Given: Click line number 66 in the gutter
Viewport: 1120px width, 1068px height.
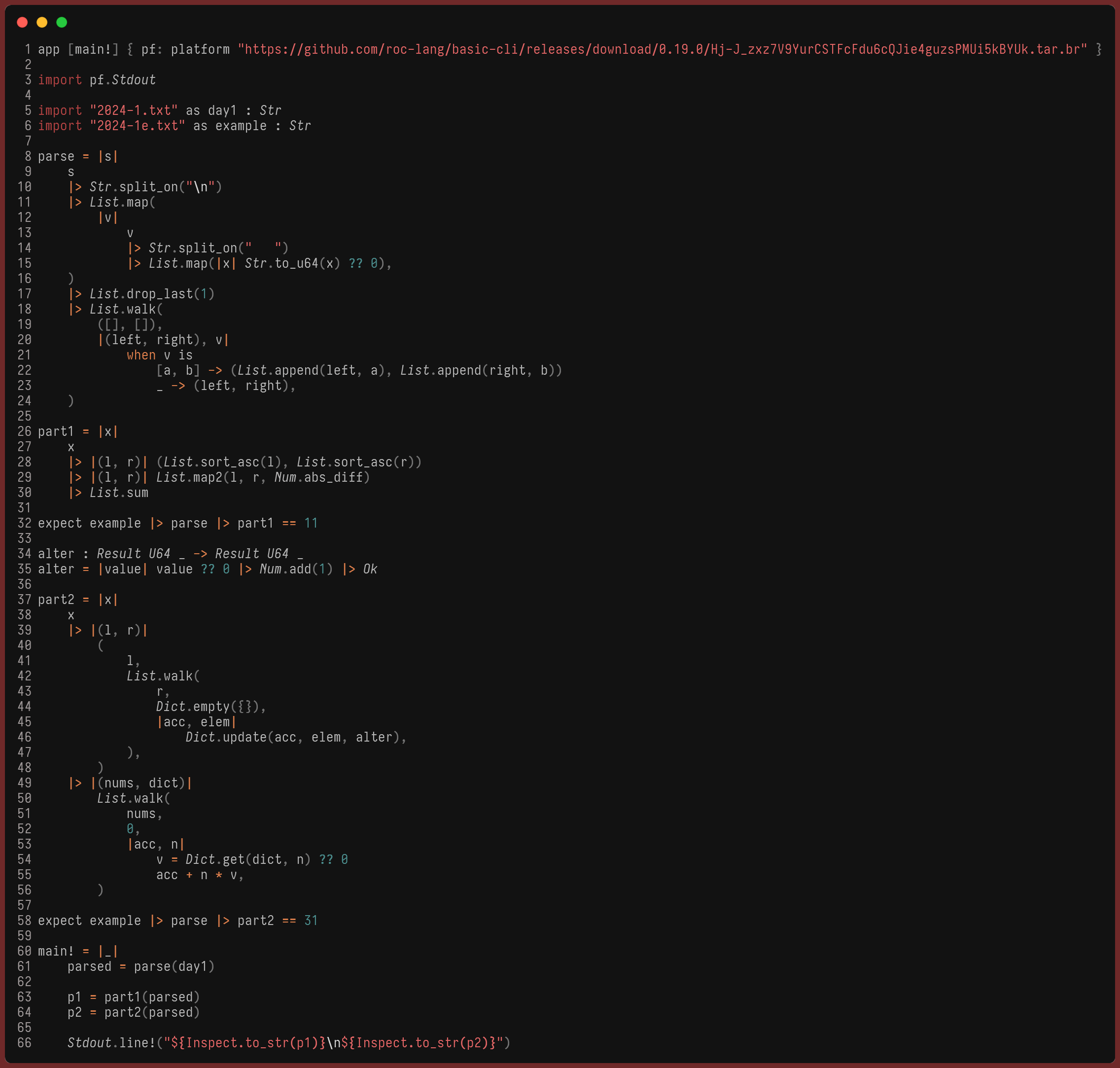Looking at the screenshot, I should tap(25, 1043).
